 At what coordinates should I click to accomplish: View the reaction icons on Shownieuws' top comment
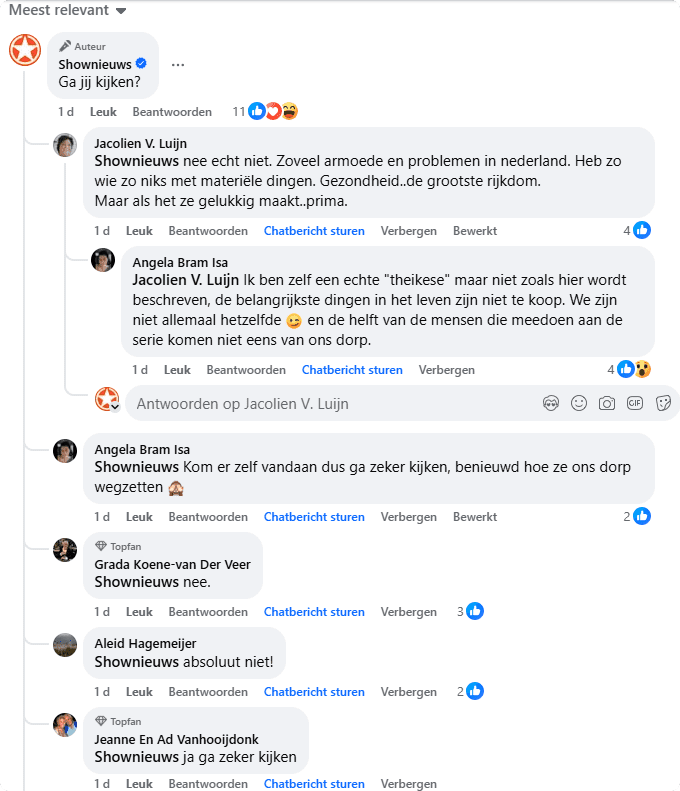pyautogui.click(x=272, y=112)
